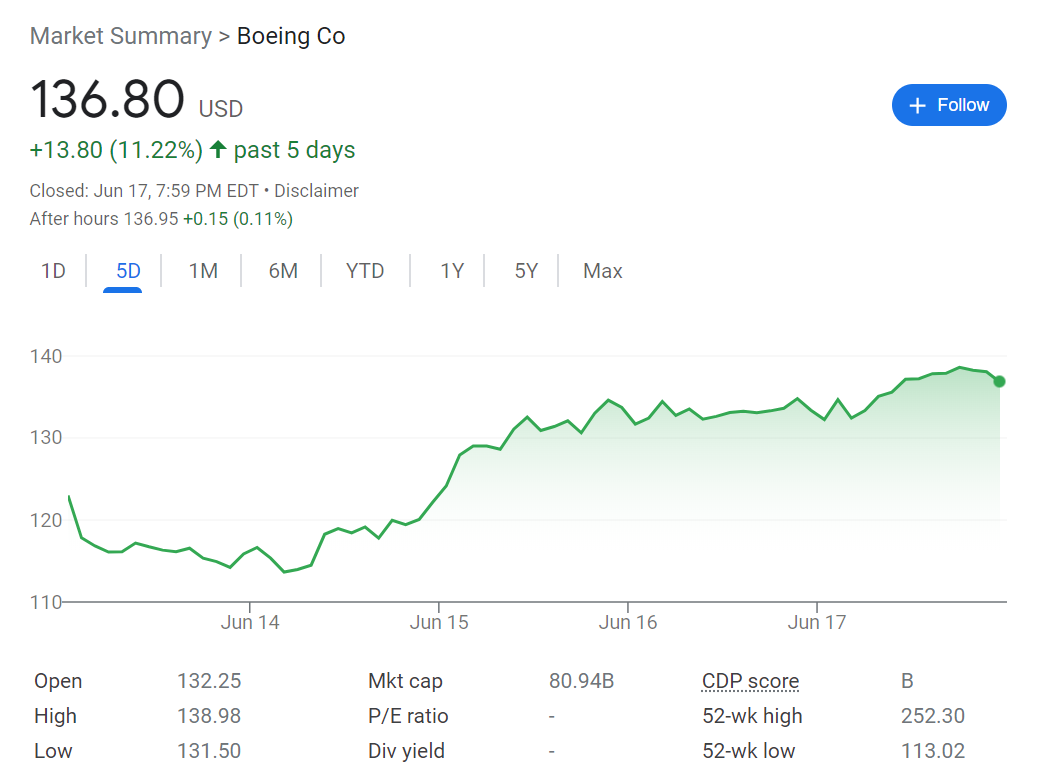
Task: Click the CDP score label
Action: pyautogui.click(x=750, y=682)
